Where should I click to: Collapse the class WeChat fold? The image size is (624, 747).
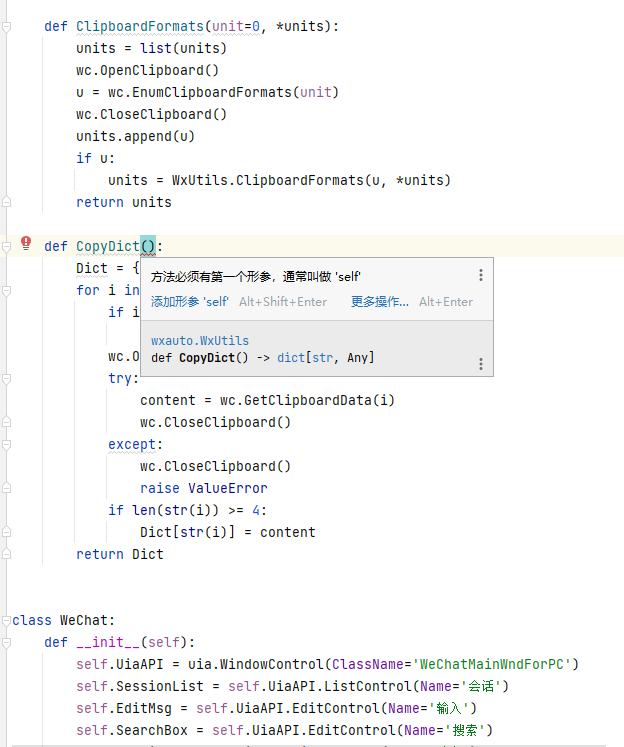click(6, 620)
